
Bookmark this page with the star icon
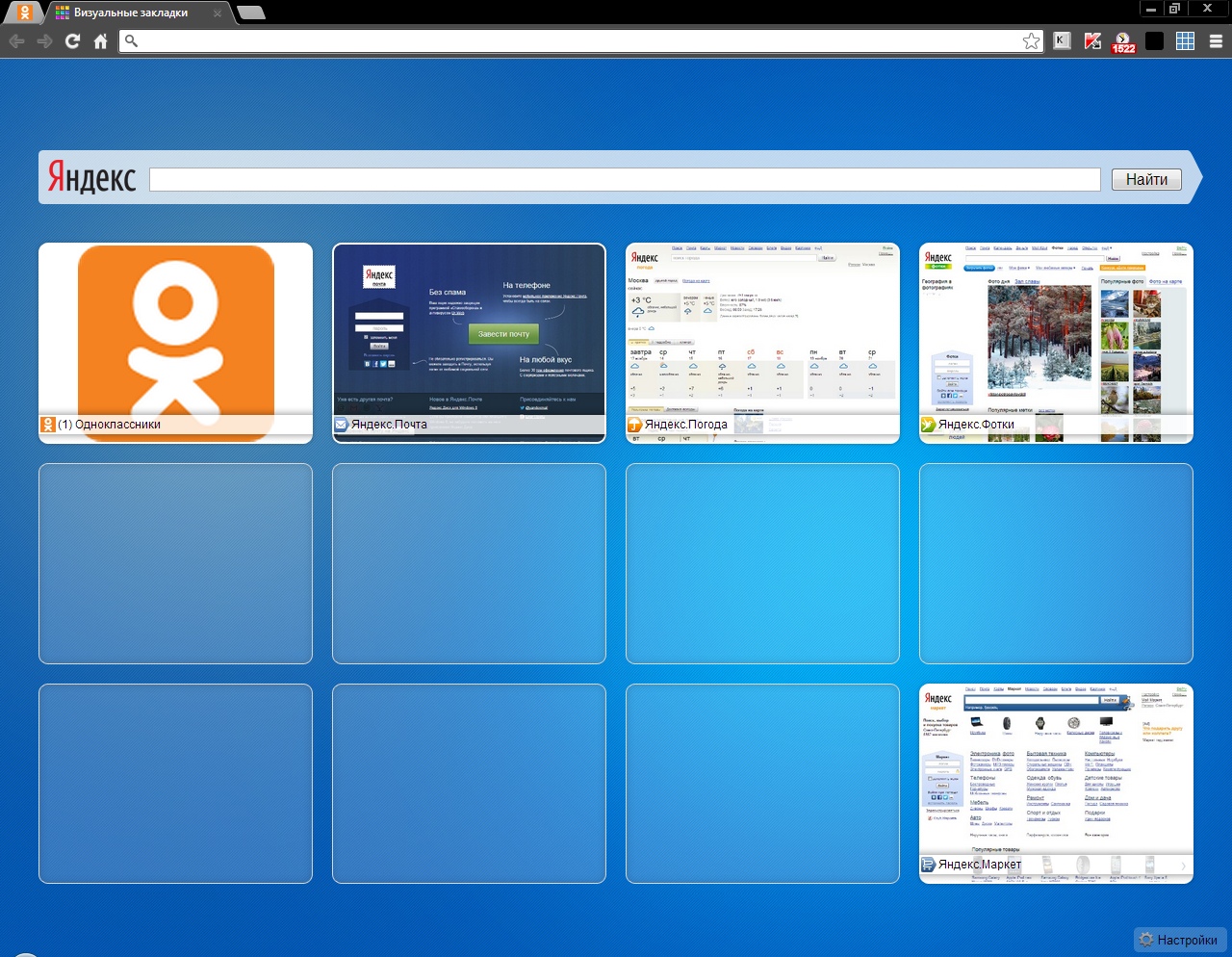1031,40
